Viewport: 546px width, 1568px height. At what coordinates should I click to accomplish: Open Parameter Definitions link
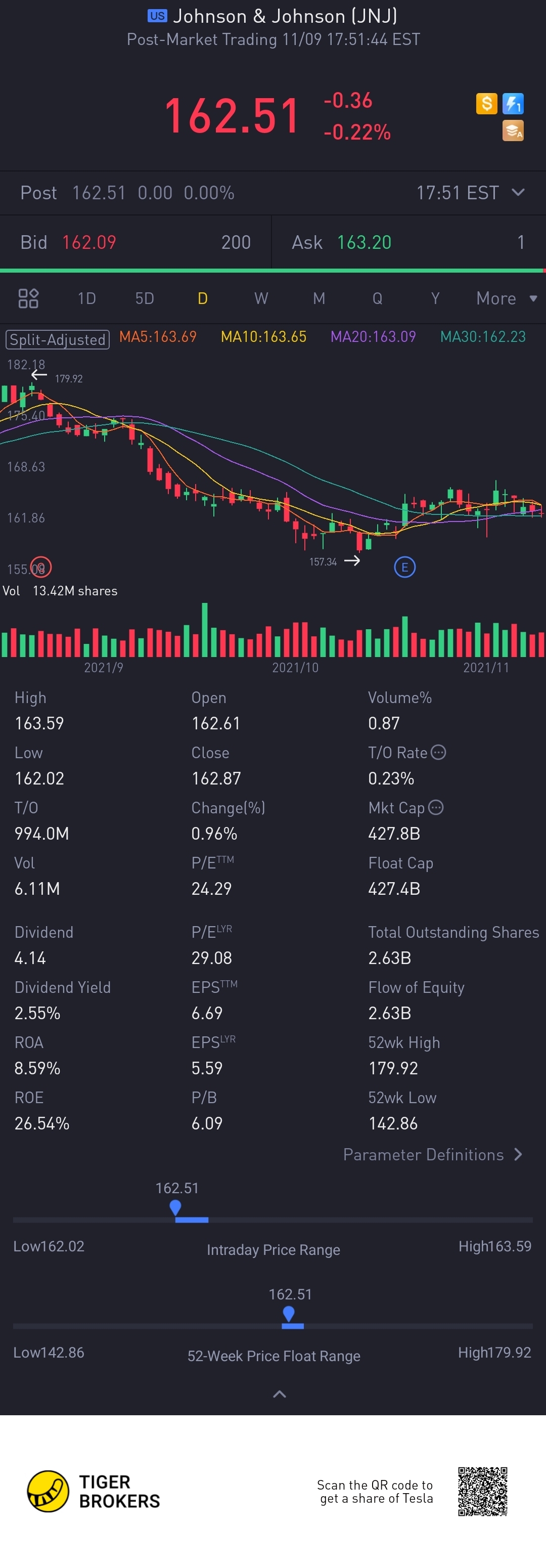click(x=432, y=1155)
